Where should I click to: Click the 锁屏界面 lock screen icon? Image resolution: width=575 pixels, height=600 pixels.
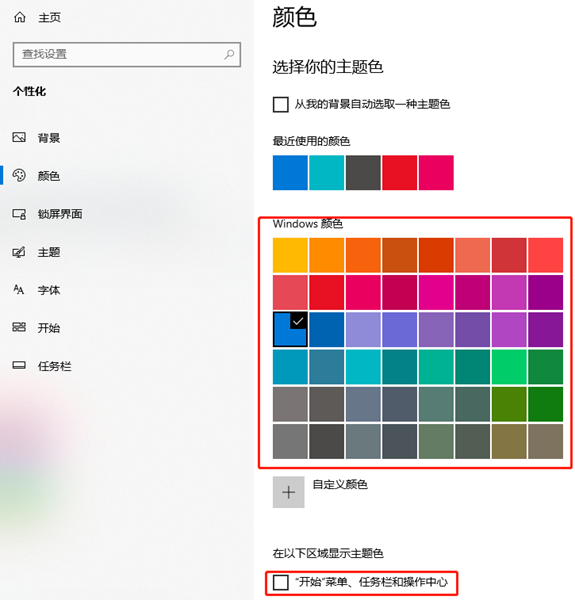[19, 214]
